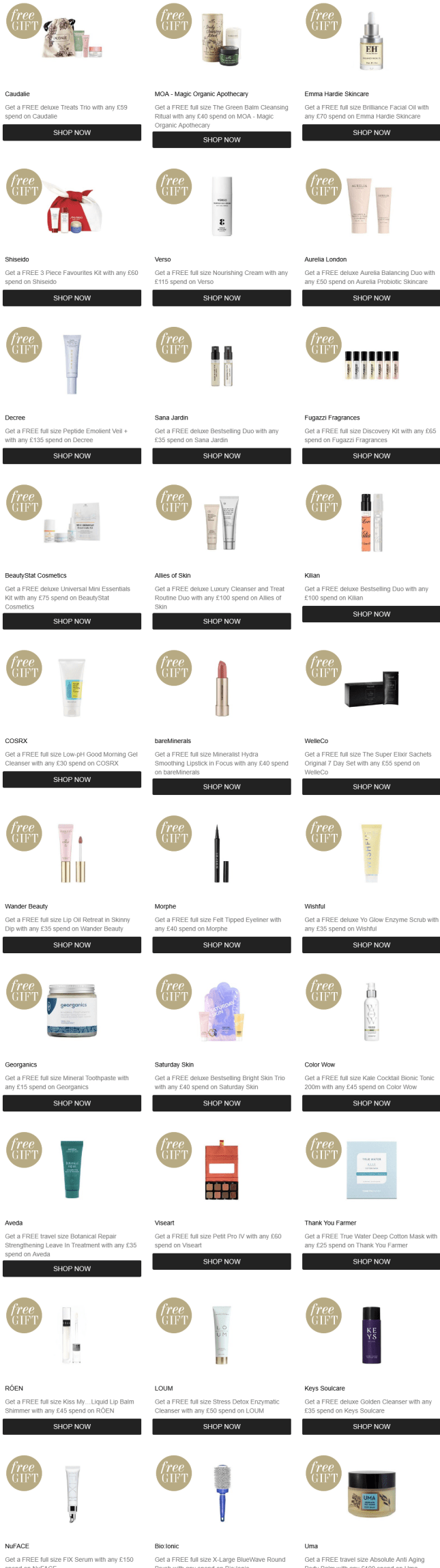Click the COSRX cleanser tube image

click(72, 687)
